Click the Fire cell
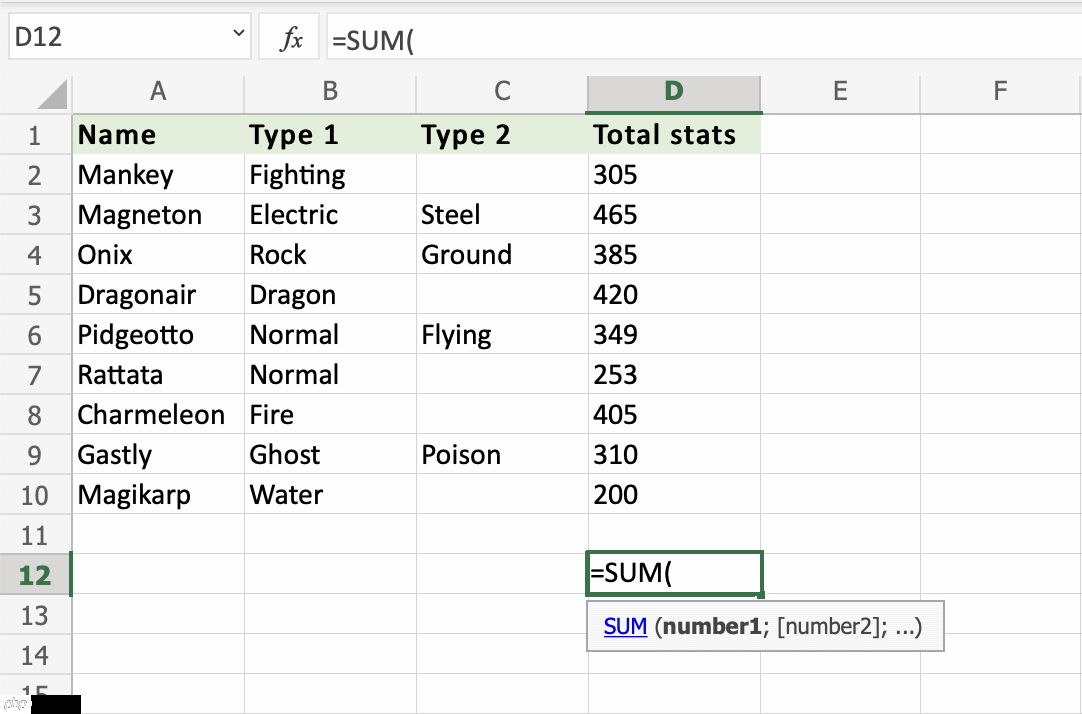1082x714 pixels. coord(330,415)
